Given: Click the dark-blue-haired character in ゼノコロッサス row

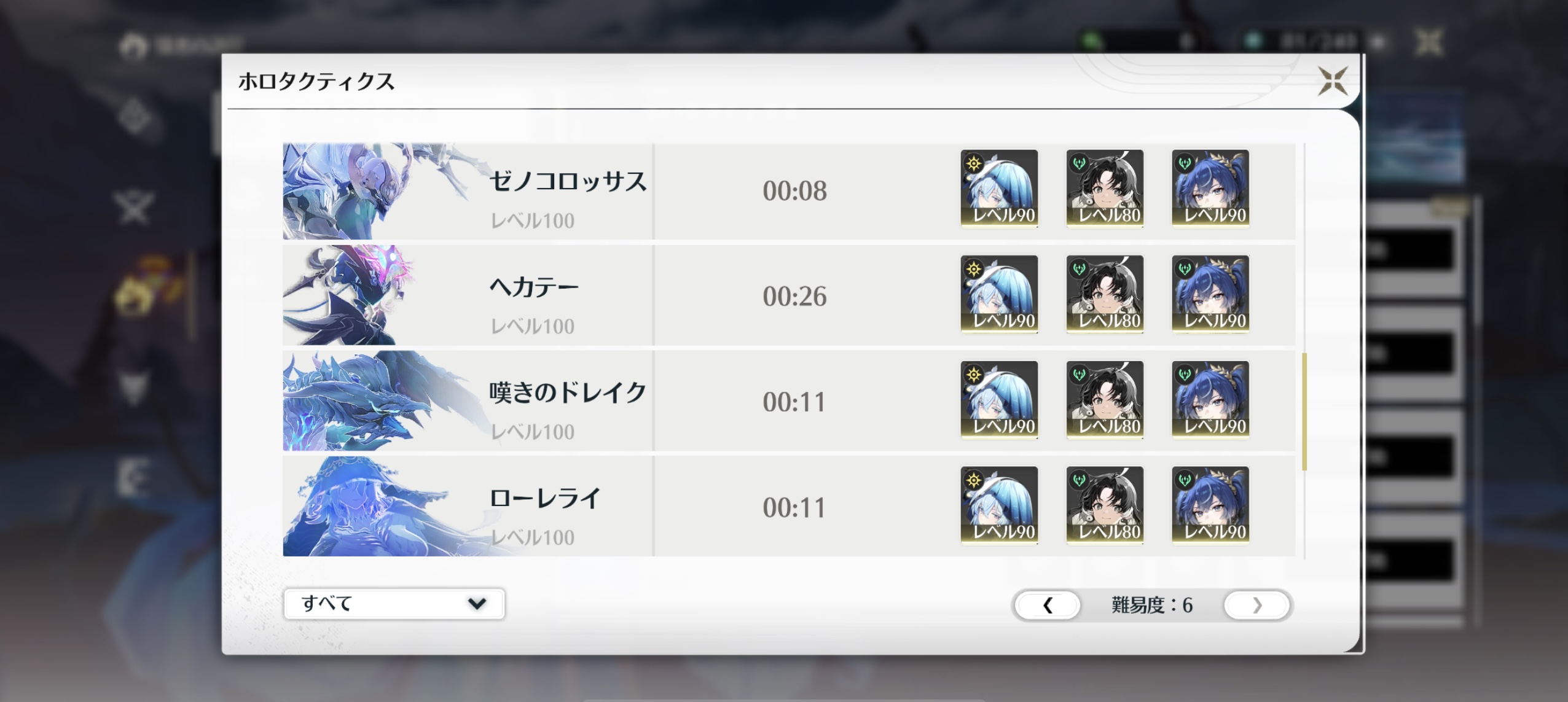Looking at the screenshot, I should pyautogui.click(x=1210, y=189).
